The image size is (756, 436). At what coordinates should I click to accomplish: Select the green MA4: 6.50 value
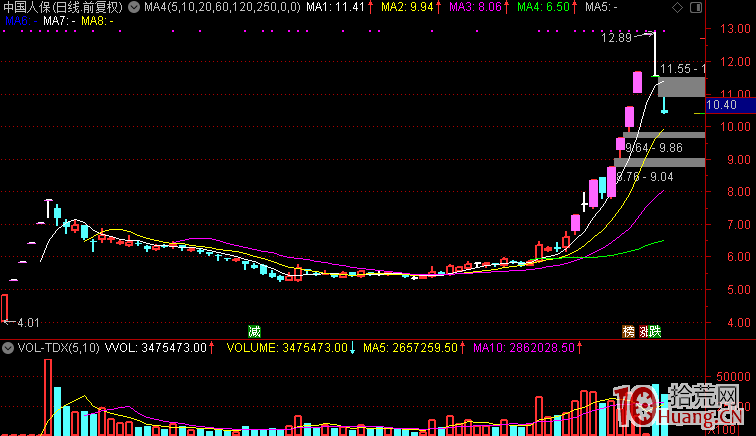(543, 7)
